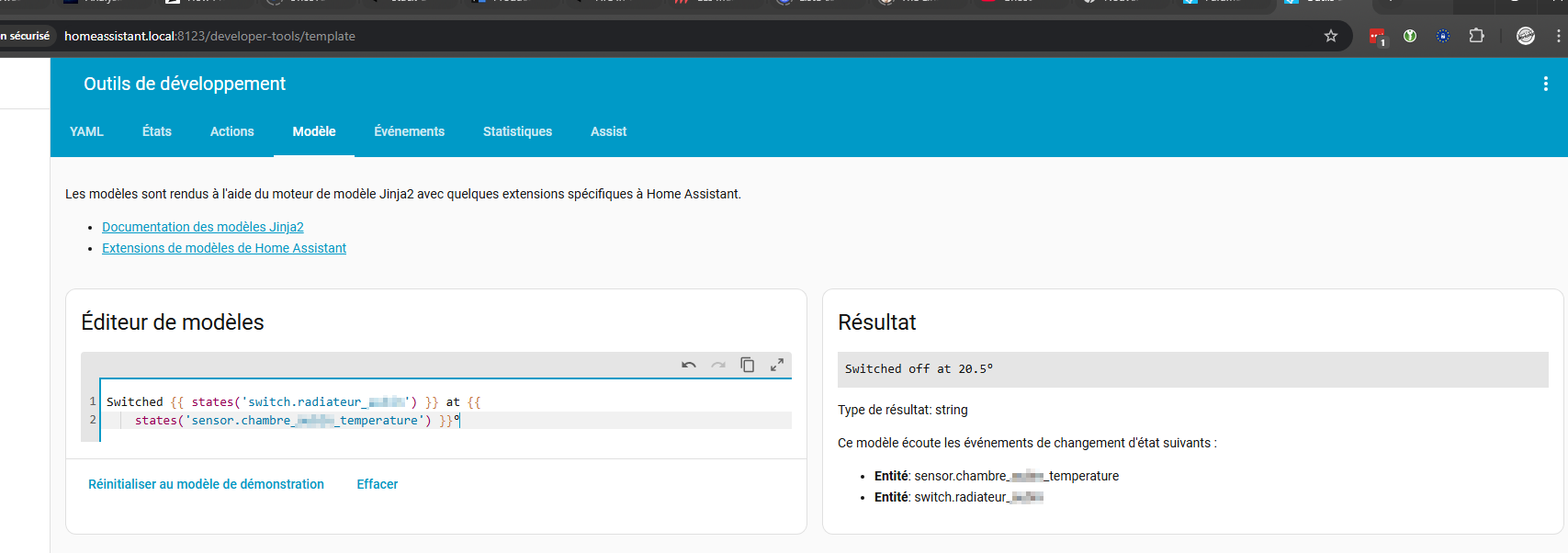Viewport: 1568px width, 553px height.
Task: Click the sensor.chambre temperature entity entry
Action: pos(997,476)
